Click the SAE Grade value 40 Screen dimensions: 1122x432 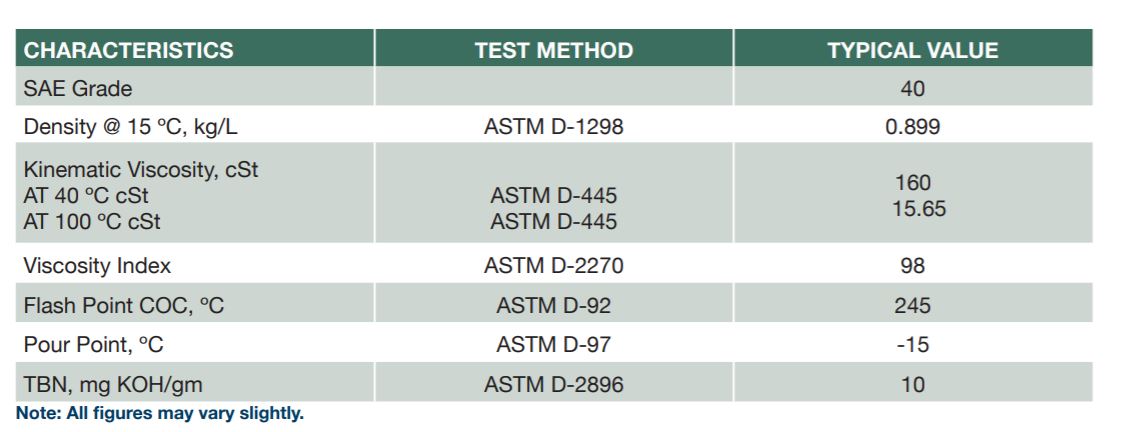[912, 89]
